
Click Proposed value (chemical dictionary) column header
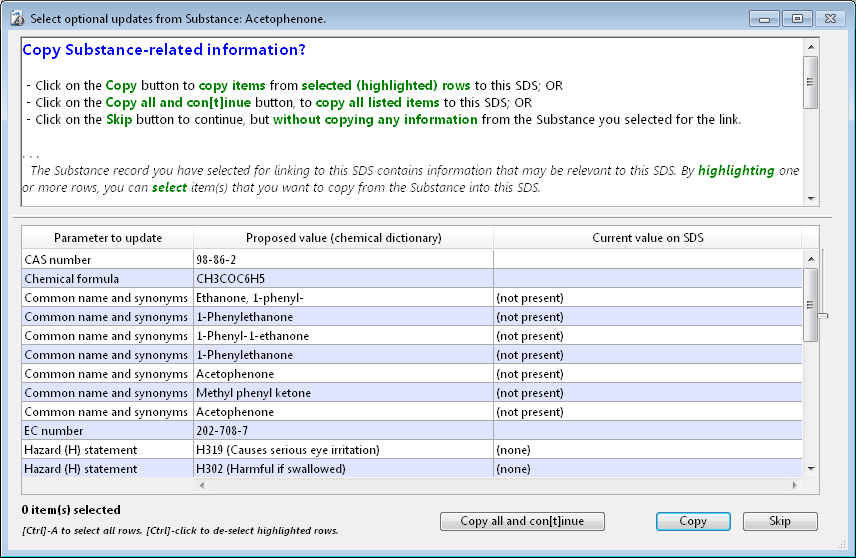click(343, 238)
